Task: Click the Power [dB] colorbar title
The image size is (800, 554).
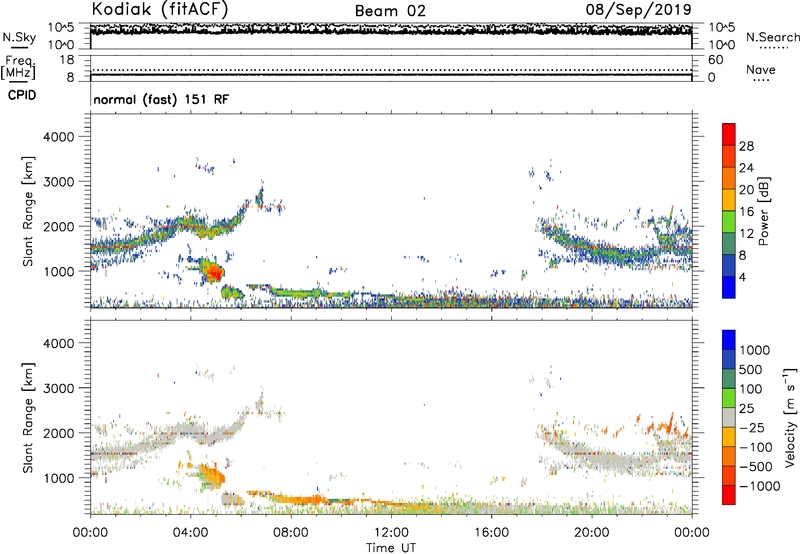Action: point(763,211)
